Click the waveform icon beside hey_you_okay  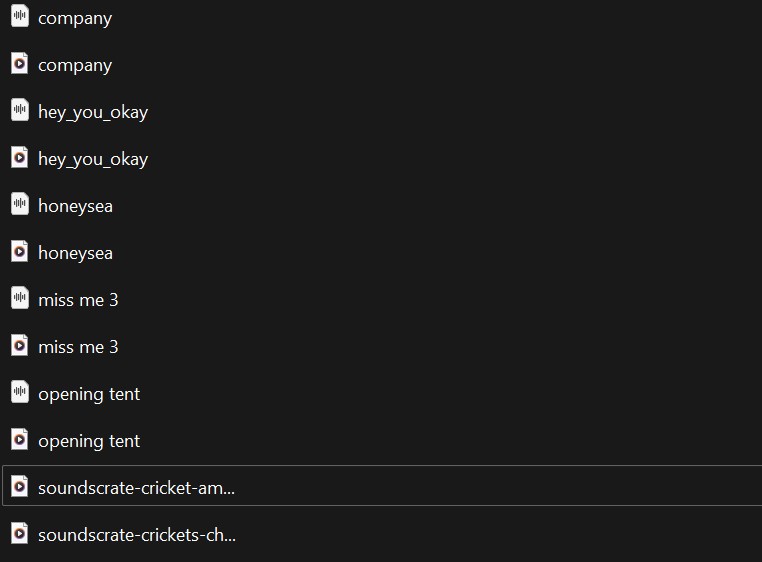(x=19, y=111)
